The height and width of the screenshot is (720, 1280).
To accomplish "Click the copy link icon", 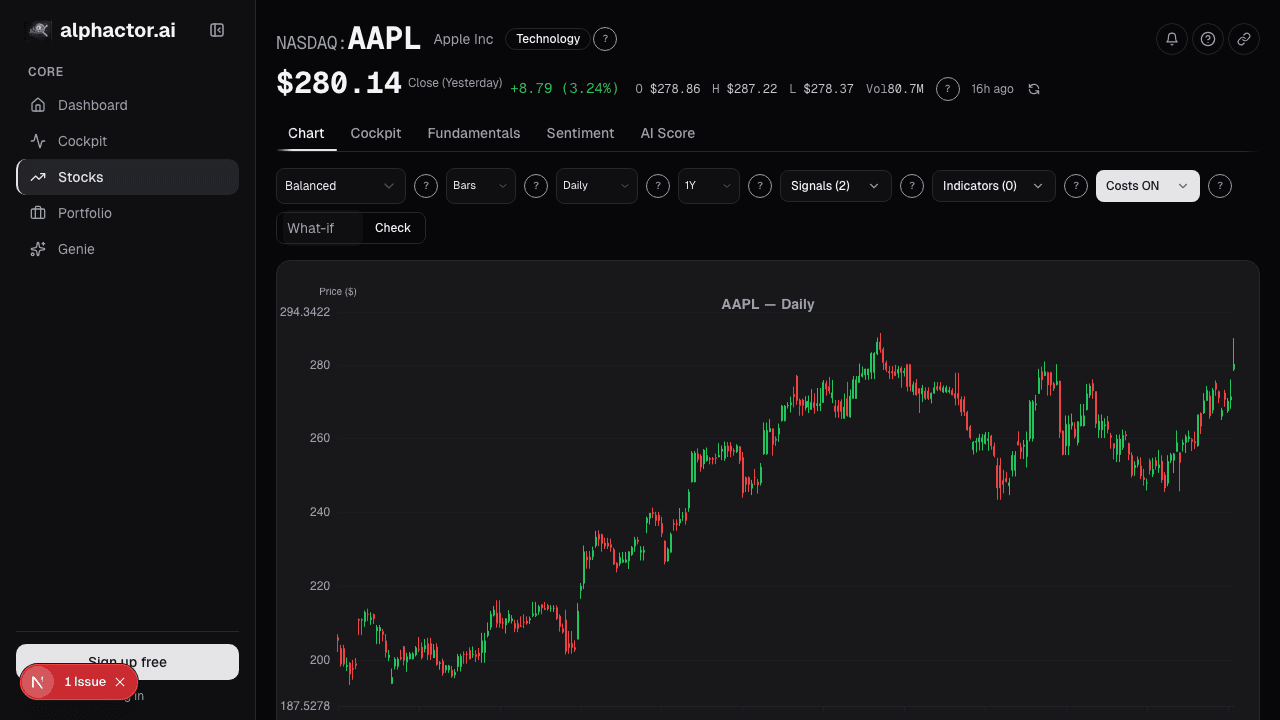I will point(1244,39).
